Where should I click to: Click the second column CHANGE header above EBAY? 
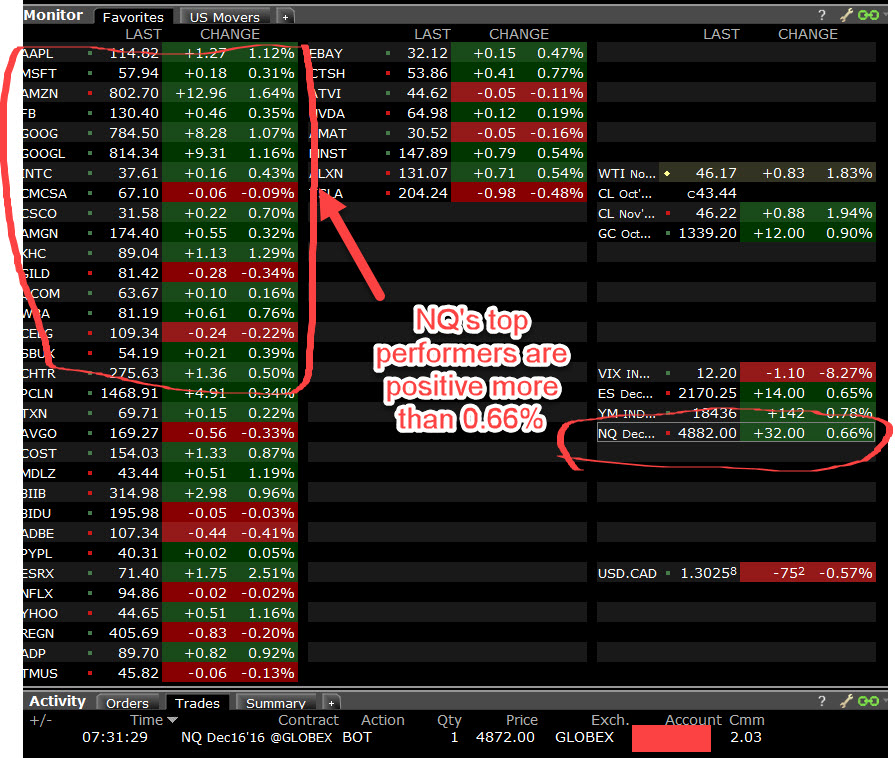518,34
